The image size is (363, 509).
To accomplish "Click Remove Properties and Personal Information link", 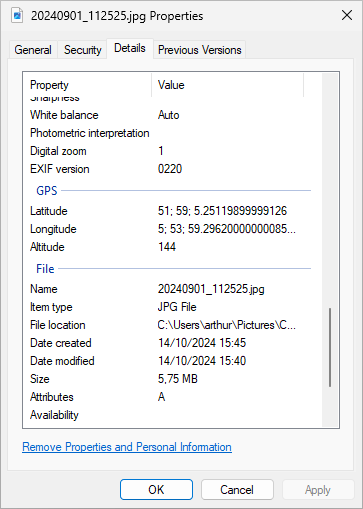I will [127, 447].
